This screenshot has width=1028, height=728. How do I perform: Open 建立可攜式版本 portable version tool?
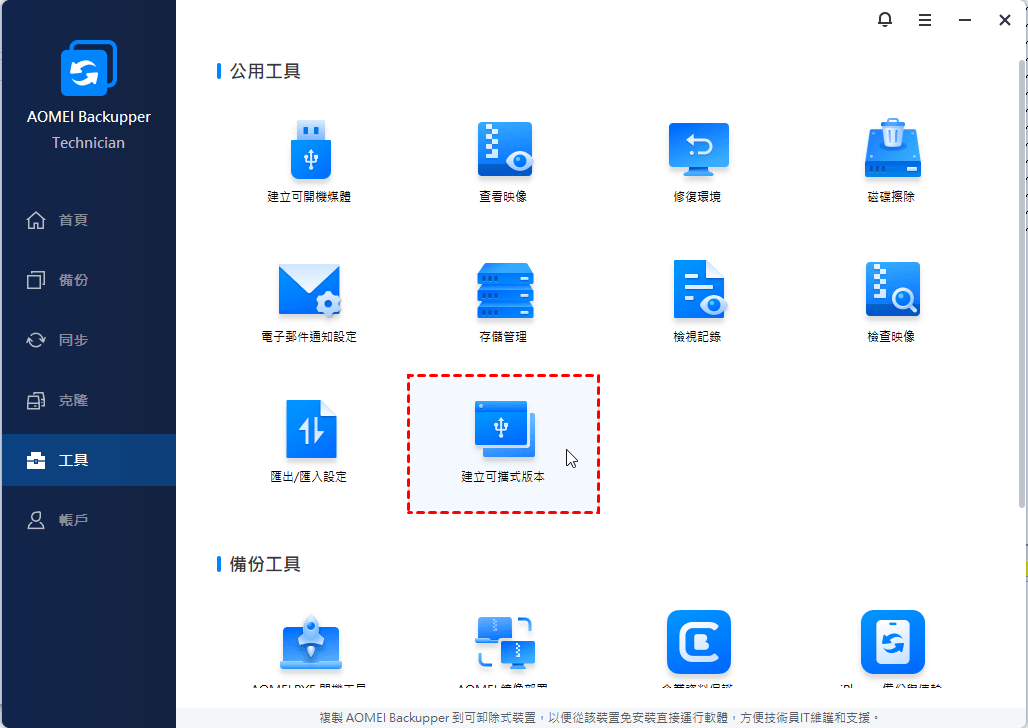coord(504,443)
